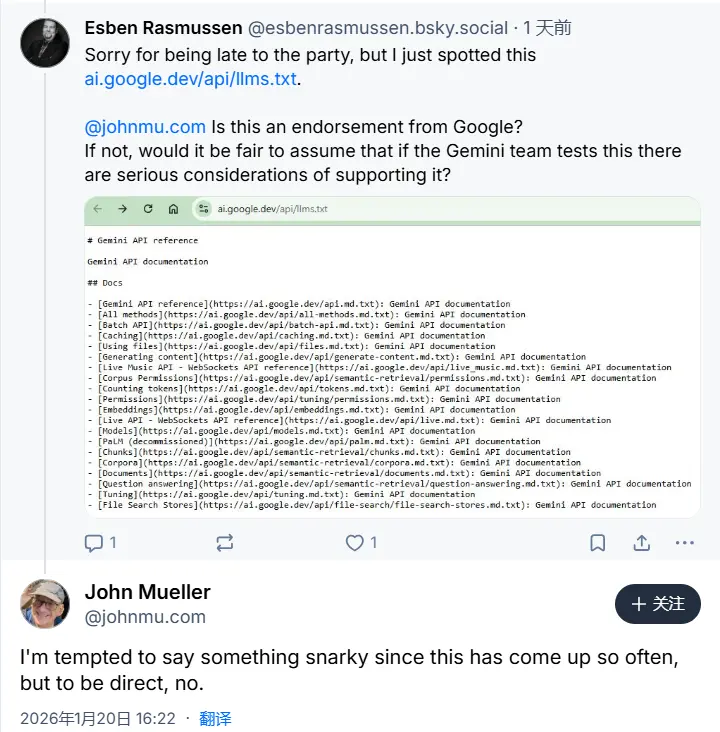Click the repost arrows icon
Image resolution: width=720 pixels, height=732 pixels.
[225, 543]
